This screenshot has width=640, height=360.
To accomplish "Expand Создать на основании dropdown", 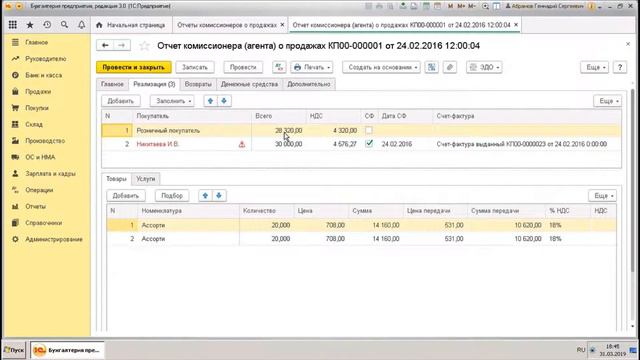I will coord(381,67).
